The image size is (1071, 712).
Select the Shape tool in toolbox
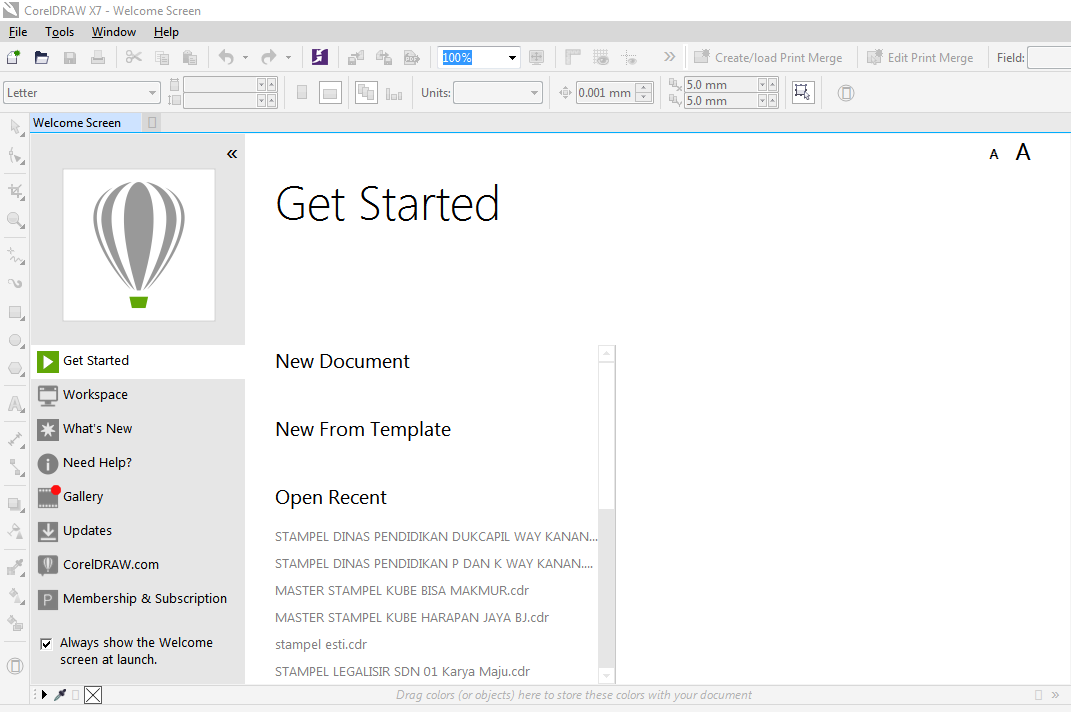click(16, 156)
